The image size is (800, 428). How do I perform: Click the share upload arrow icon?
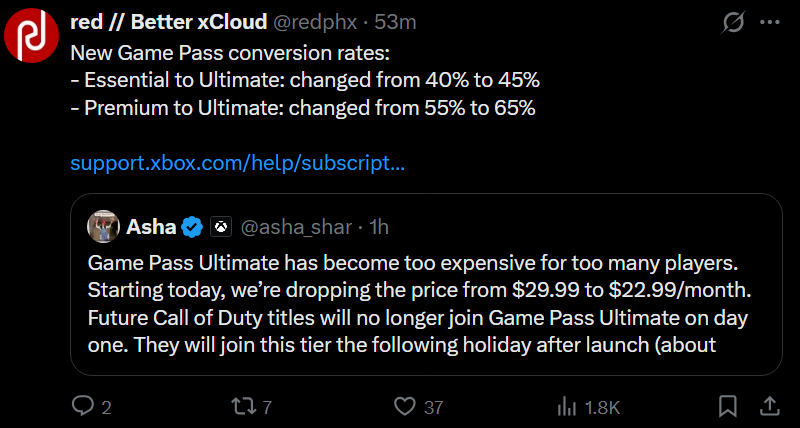coord(769,406)
